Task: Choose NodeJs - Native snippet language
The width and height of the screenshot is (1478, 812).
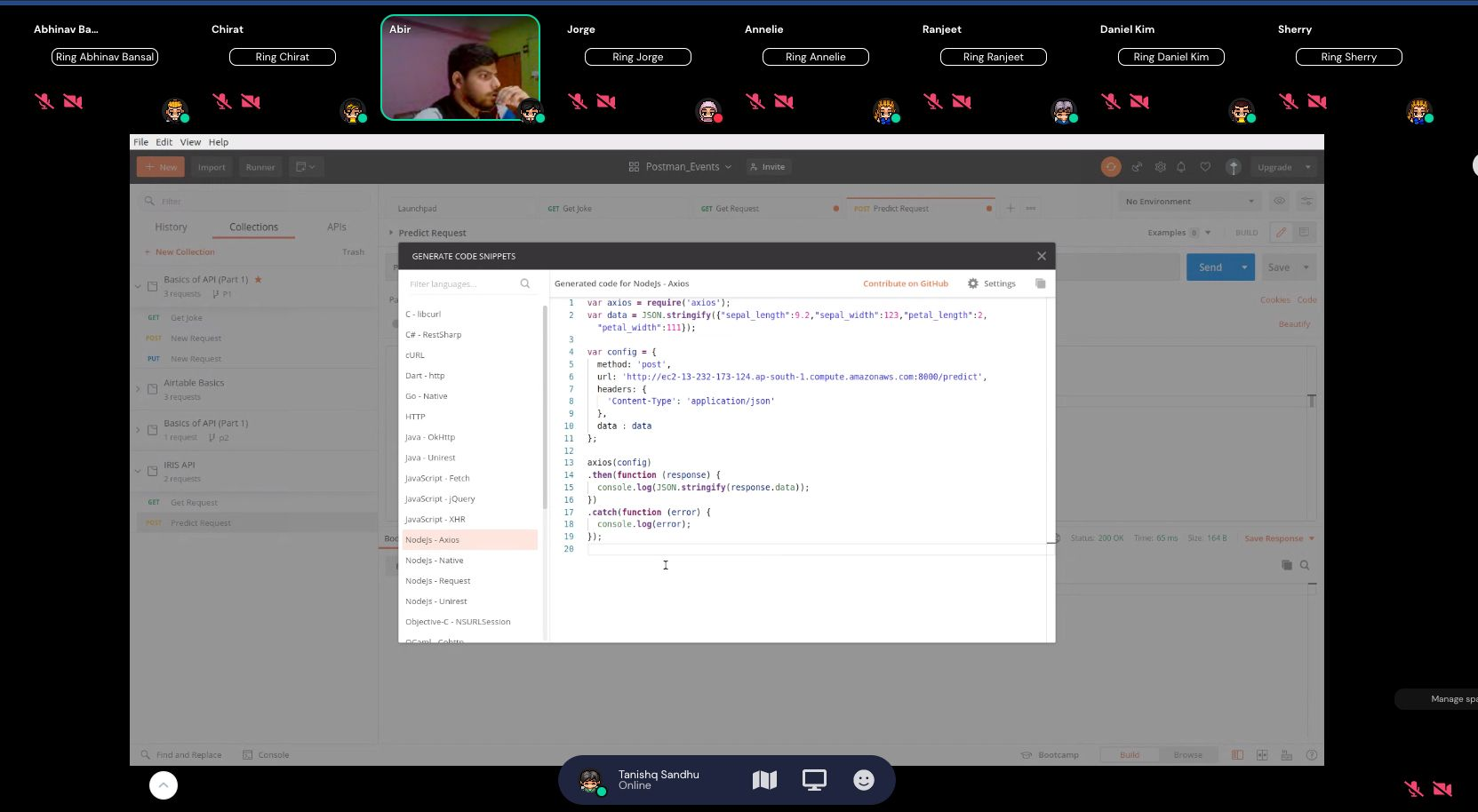Action: click(469, 561)
